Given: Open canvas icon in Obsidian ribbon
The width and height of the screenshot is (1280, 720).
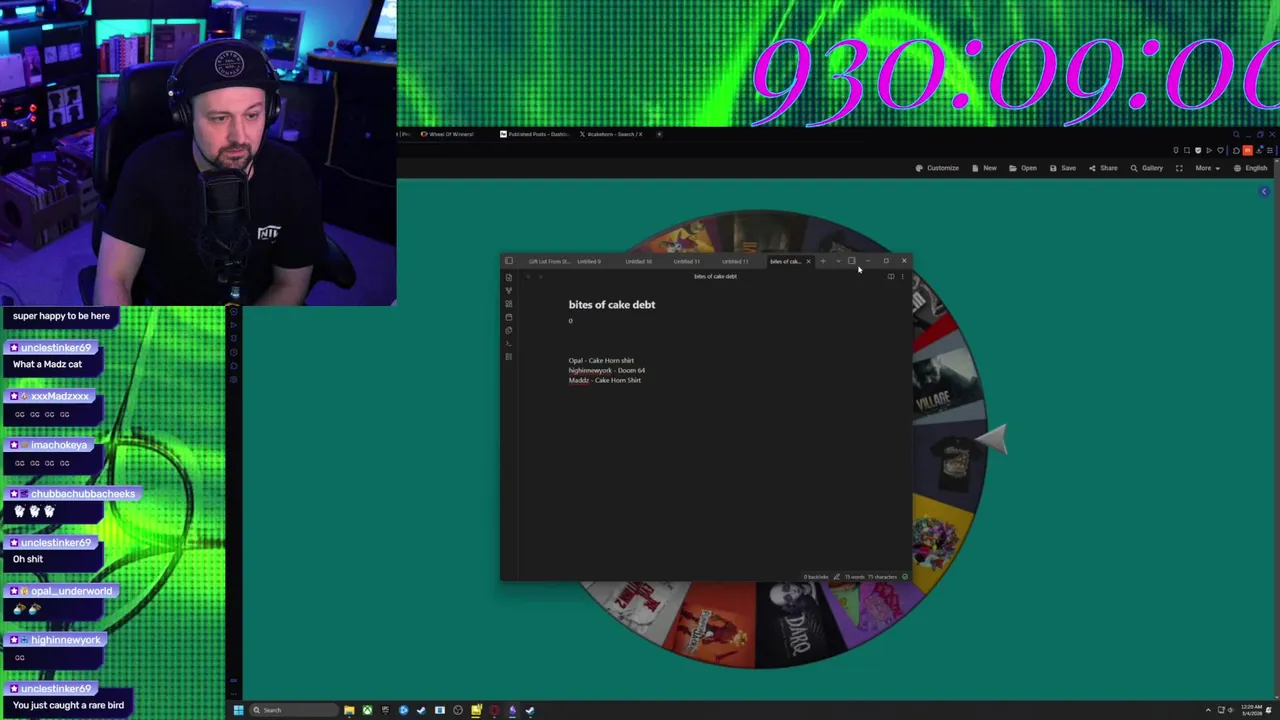Looking at the screenshot, I should coord(508,303).
